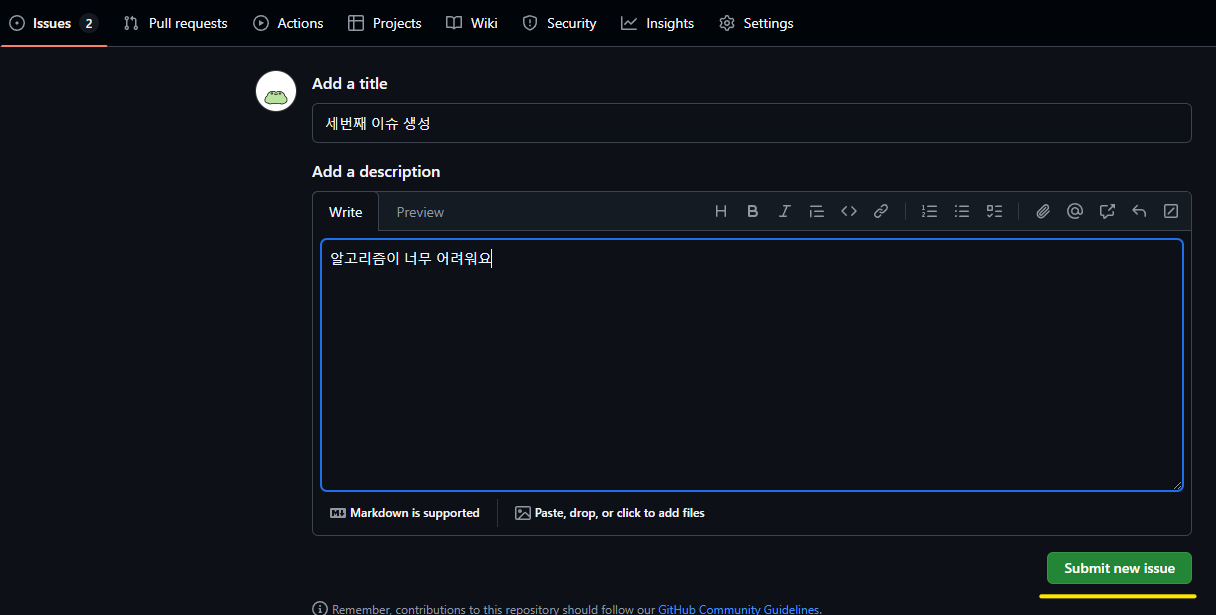
Task: Focus the issue title input field
Action: [x=752, y=123]
